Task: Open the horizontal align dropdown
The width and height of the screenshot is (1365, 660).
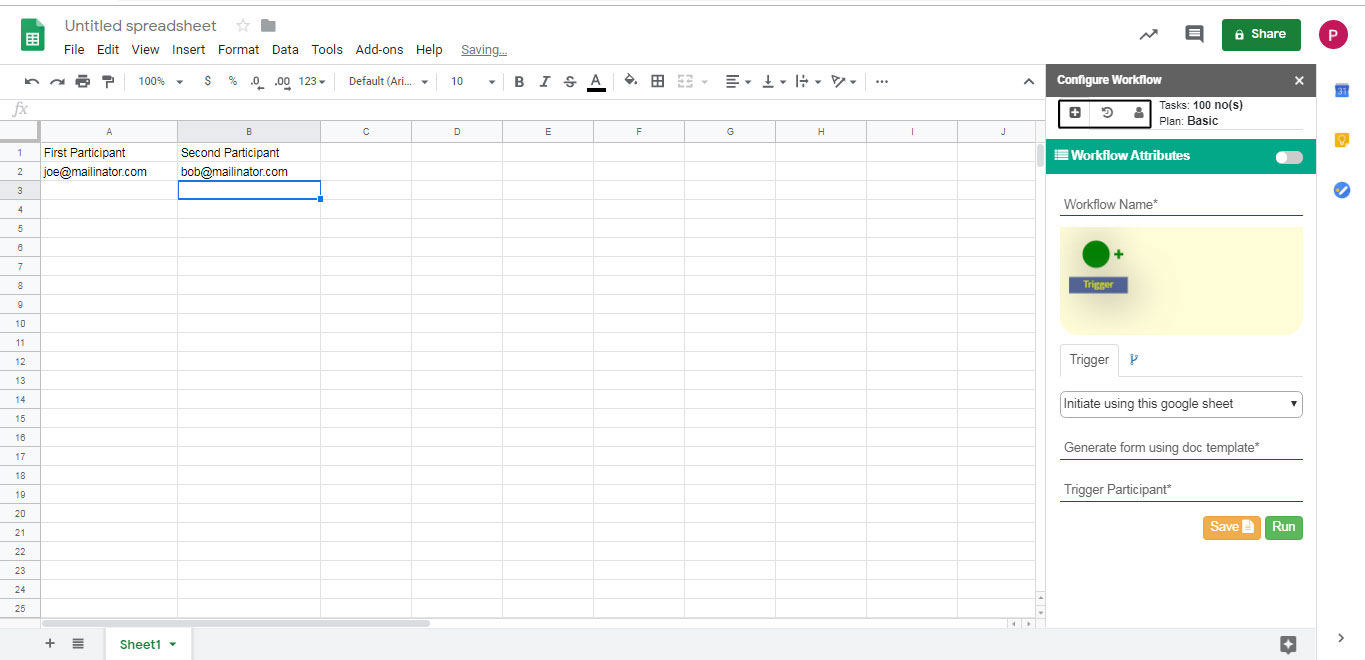Action: 738,81
